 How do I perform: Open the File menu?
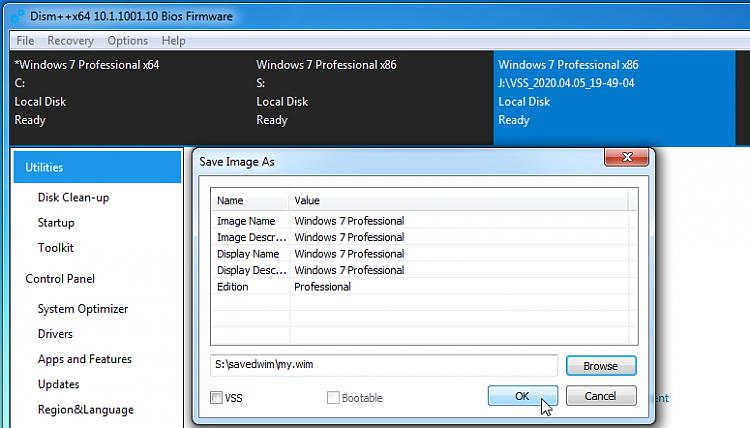(x=25, y=41)
